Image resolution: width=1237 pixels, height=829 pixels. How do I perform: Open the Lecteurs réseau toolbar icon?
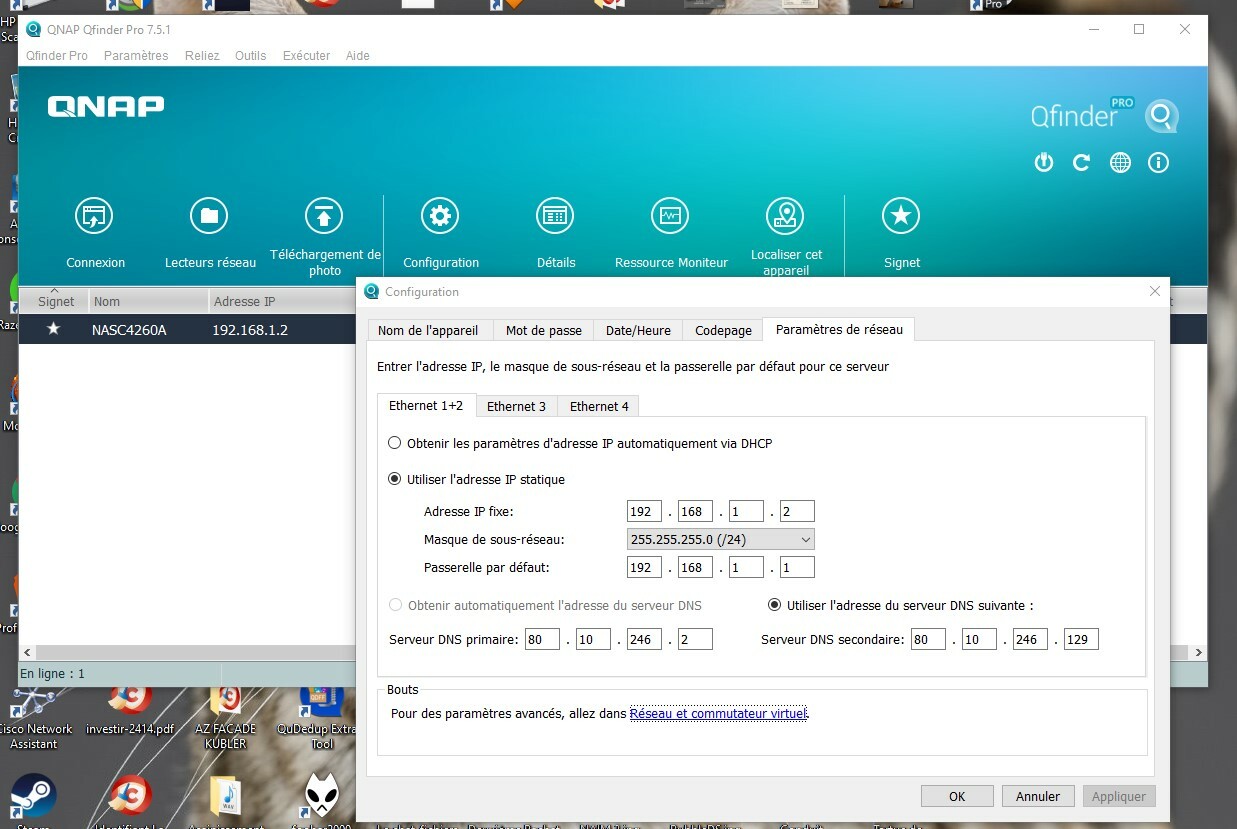[x=209, y=216]
